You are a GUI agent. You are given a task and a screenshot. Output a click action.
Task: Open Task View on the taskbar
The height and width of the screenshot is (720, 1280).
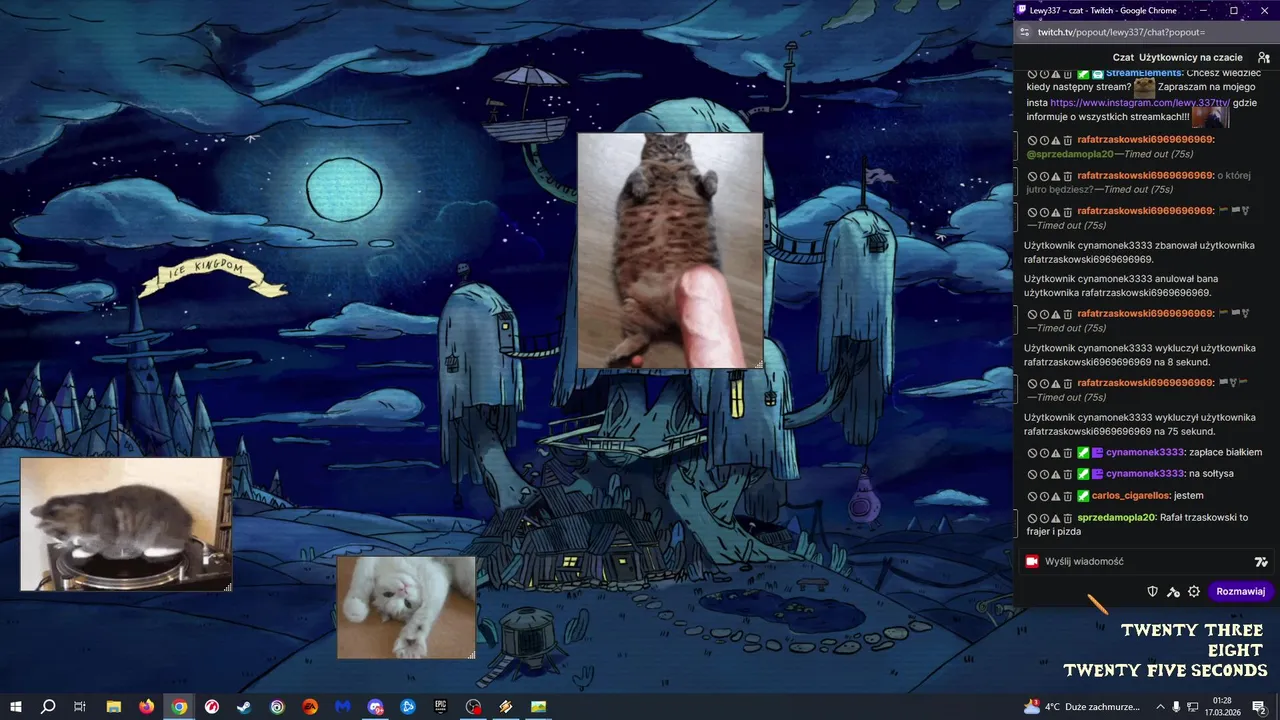(x=80, y=707)
